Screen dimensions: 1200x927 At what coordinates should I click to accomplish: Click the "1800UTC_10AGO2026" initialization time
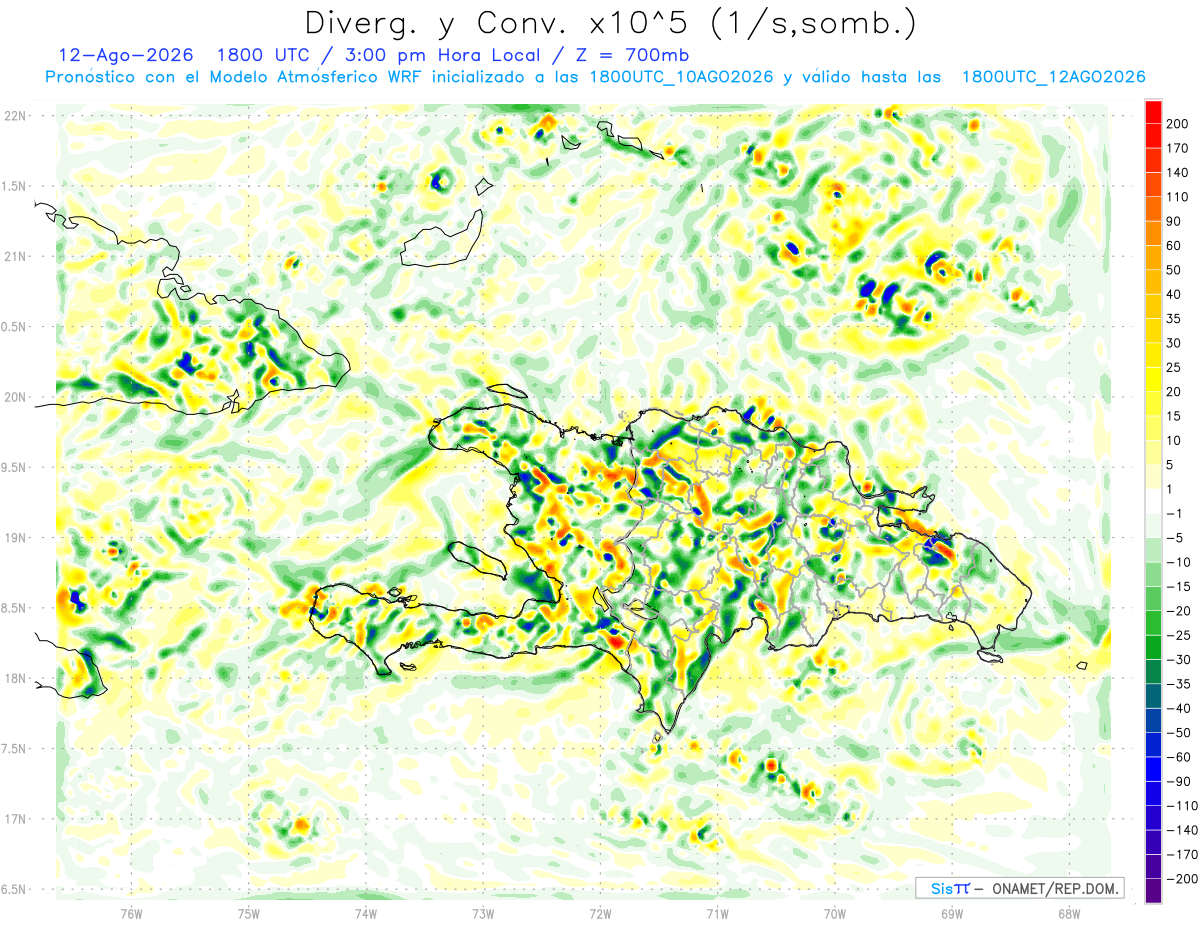pos(681,77)
